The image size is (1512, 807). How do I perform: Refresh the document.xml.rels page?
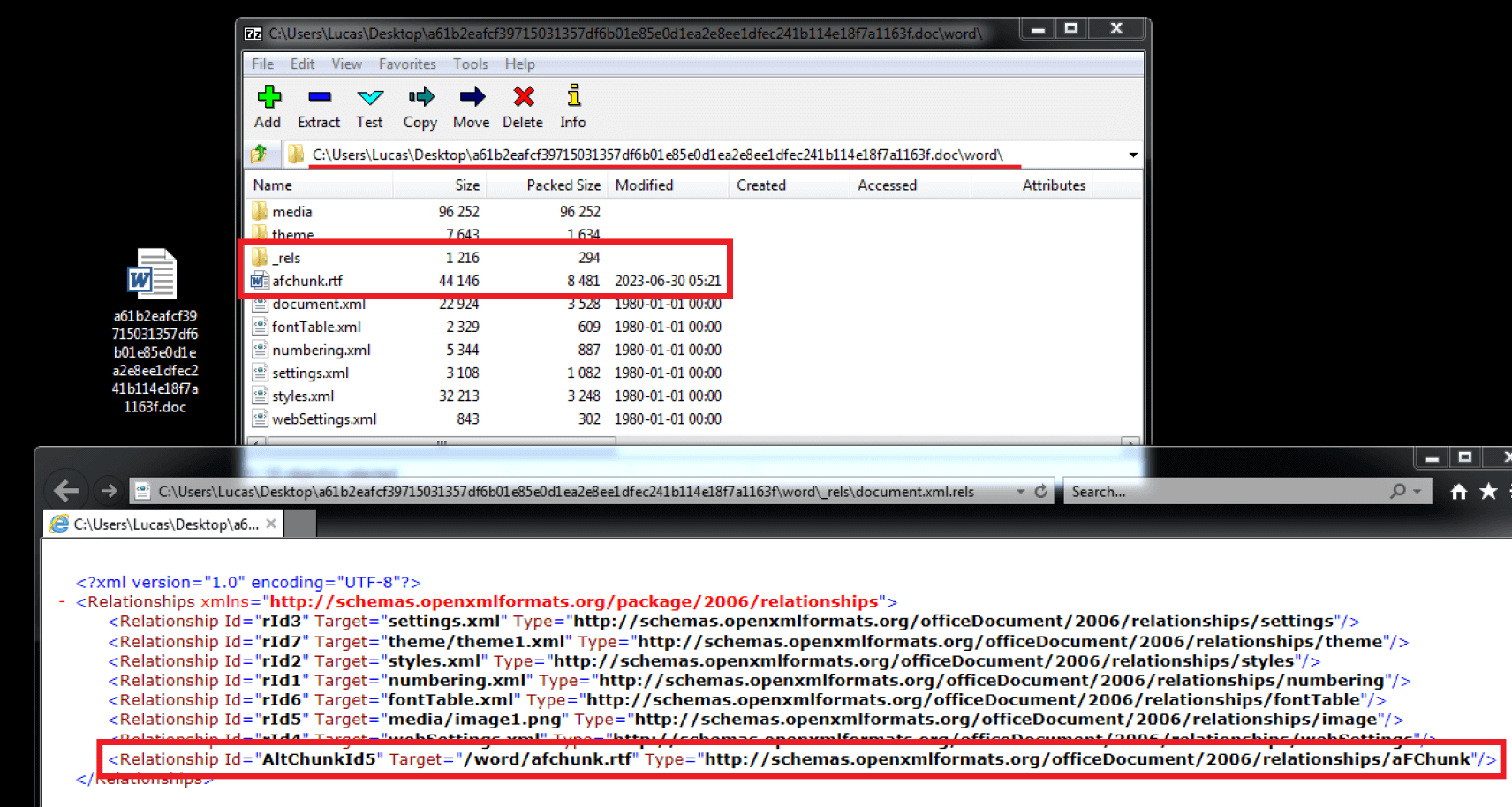tap(1041, 492)
